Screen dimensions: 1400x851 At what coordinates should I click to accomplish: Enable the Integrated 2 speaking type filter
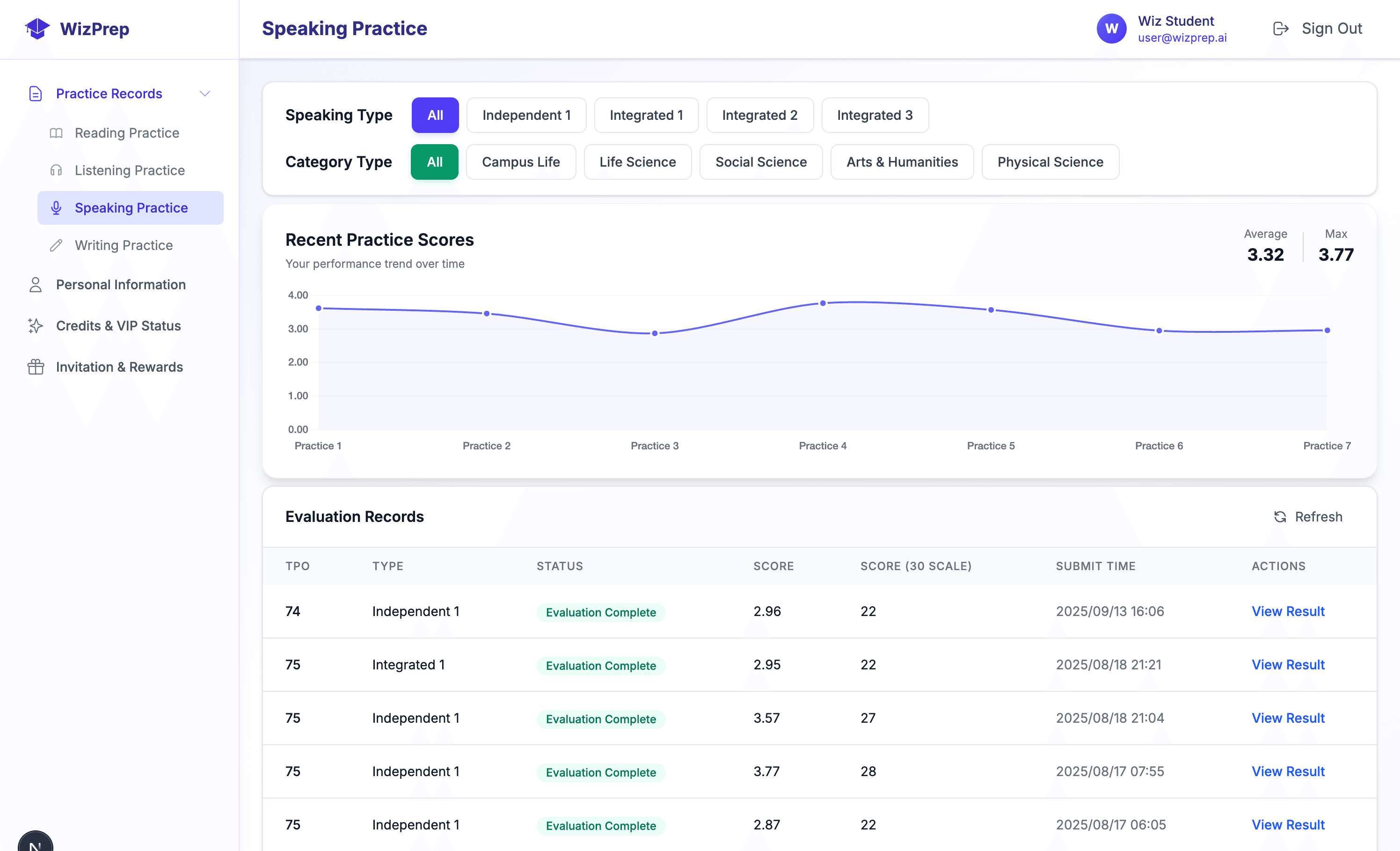point(760,115)
